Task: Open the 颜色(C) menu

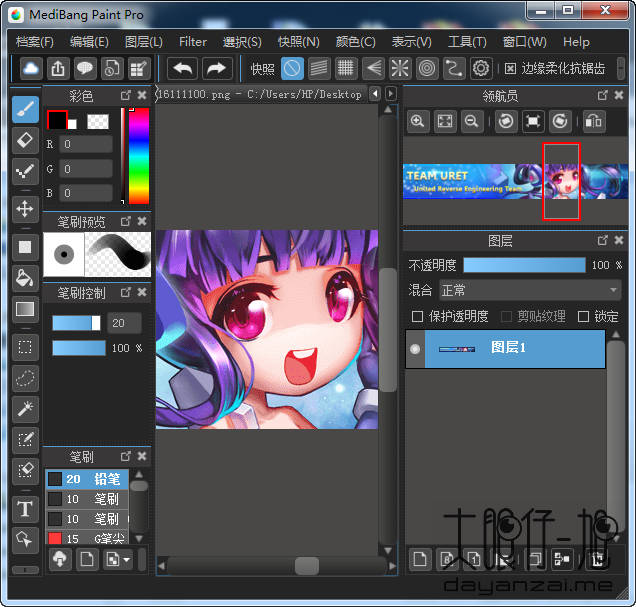Action: [x=356, y=42]
